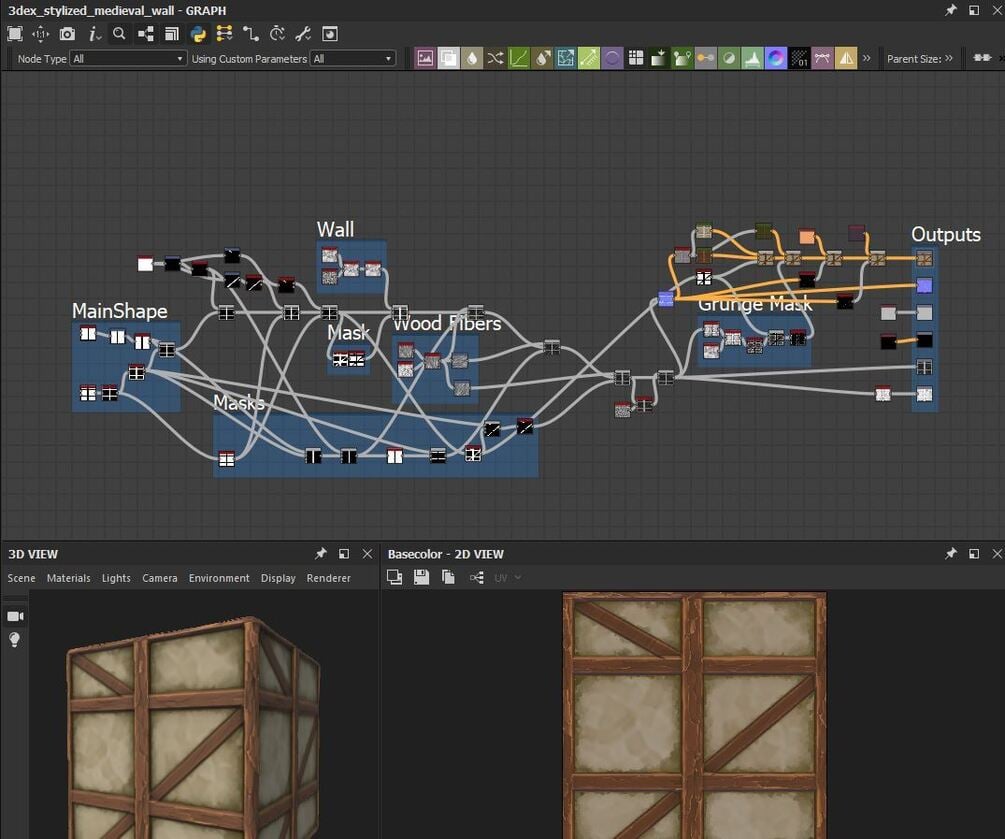Expand the node toolbar overflow chevron

tap(867, 58)
